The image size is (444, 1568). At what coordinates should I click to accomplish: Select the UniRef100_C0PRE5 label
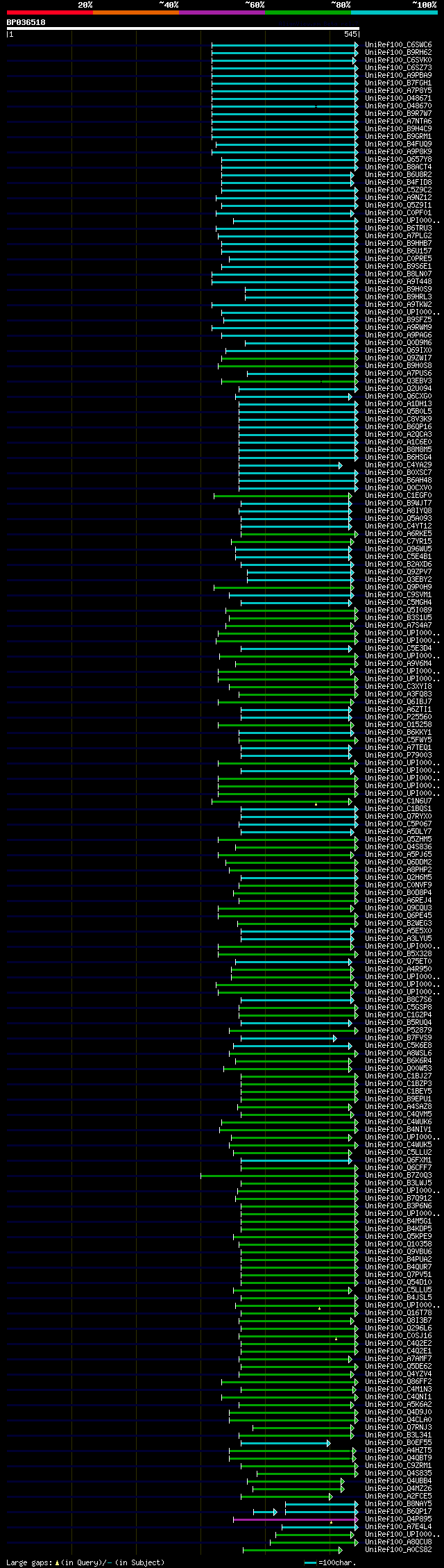398,259
